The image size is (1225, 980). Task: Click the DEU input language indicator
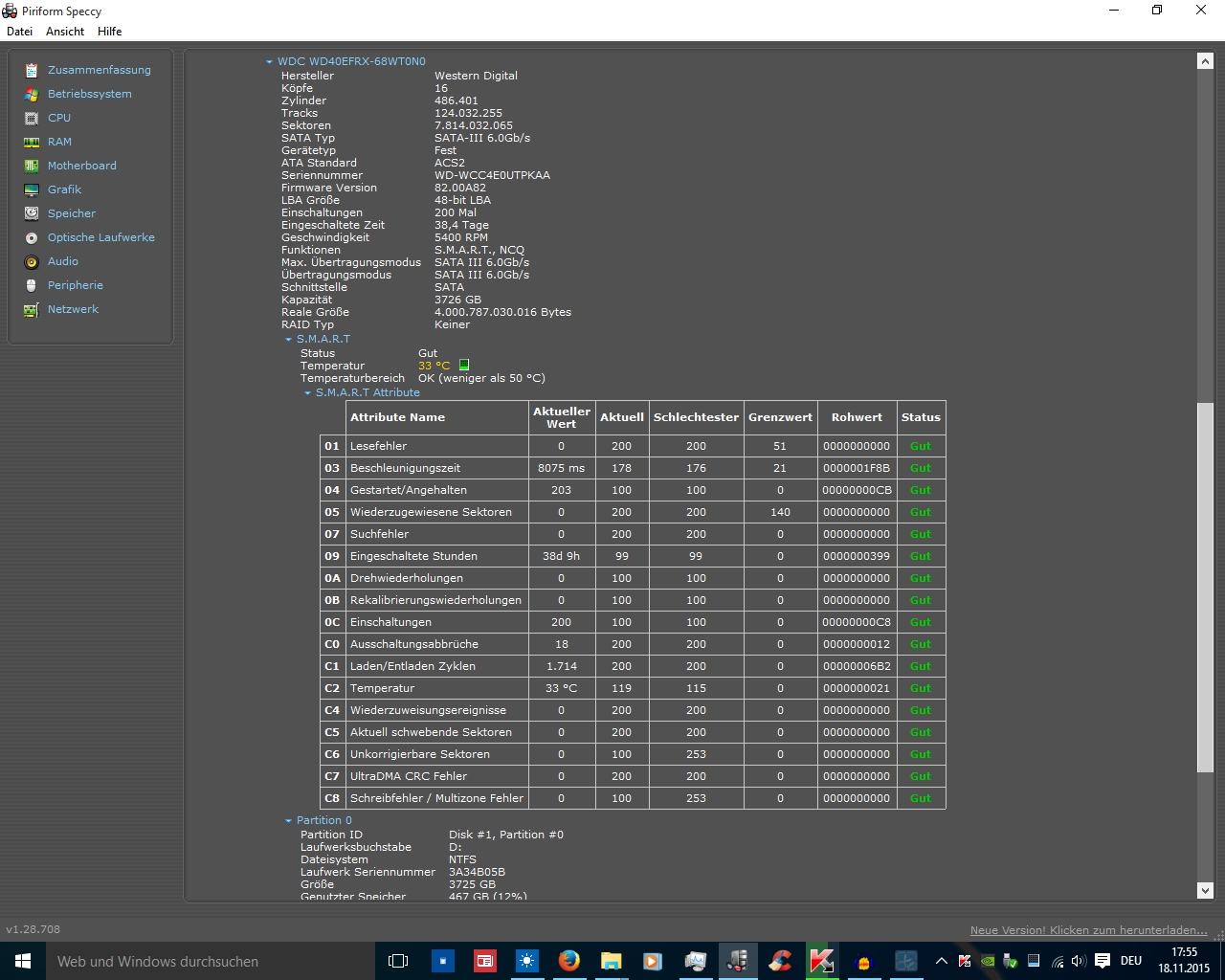(1131, 961)
